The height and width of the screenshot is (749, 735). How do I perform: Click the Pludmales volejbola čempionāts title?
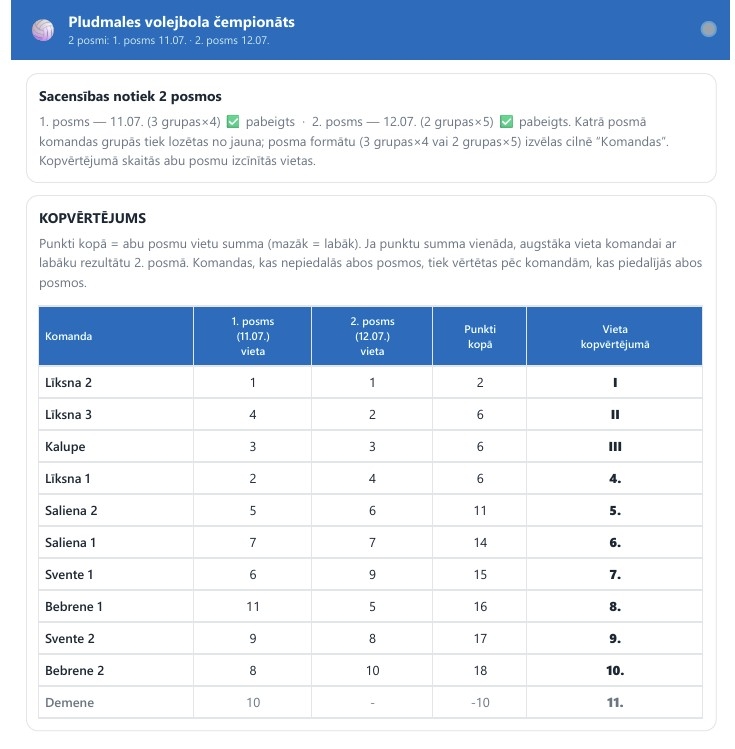(181, 22)
